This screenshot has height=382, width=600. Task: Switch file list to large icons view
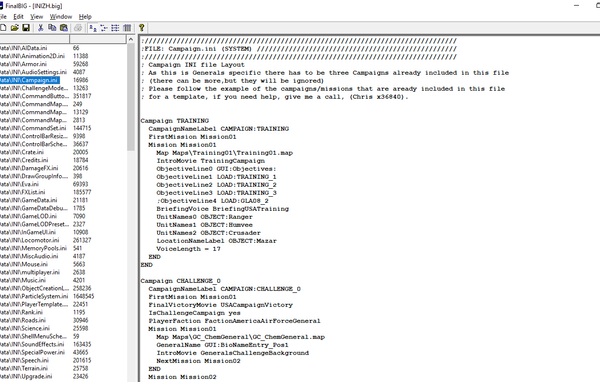(93, 28)
